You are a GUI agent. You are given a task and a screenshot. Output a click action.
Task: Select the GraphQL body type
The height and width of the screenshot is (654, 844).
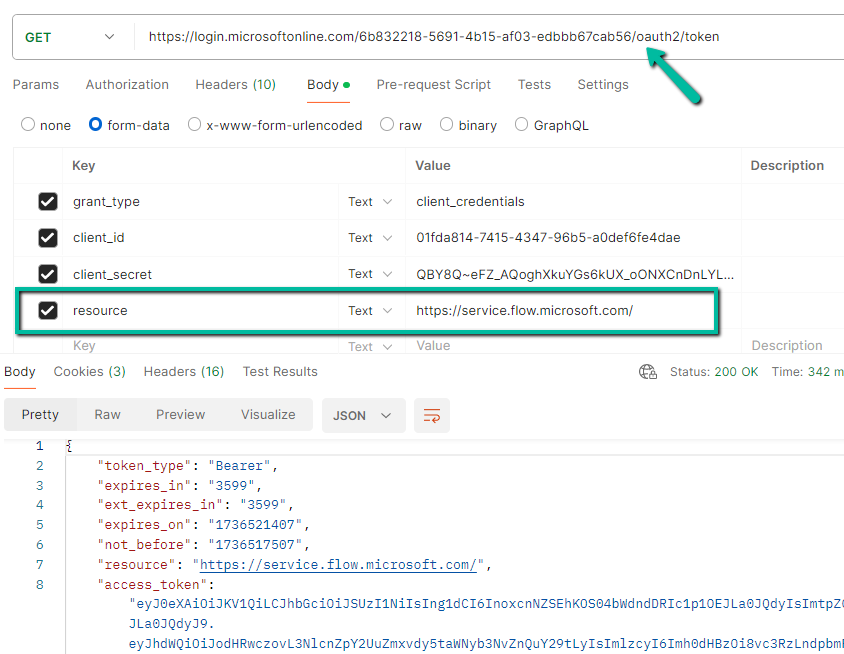(521, 125)
